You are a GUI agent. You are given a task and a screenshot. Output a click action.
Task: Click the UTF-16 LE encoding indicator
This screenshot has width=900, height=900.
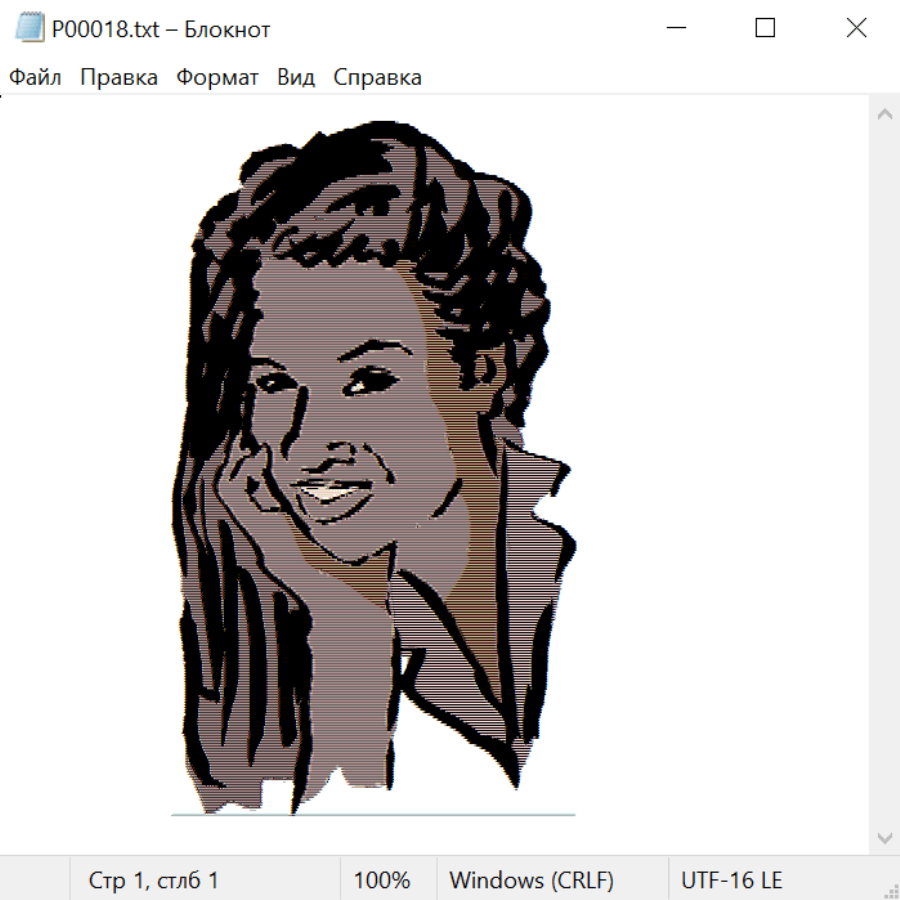[x=731, y=881]
